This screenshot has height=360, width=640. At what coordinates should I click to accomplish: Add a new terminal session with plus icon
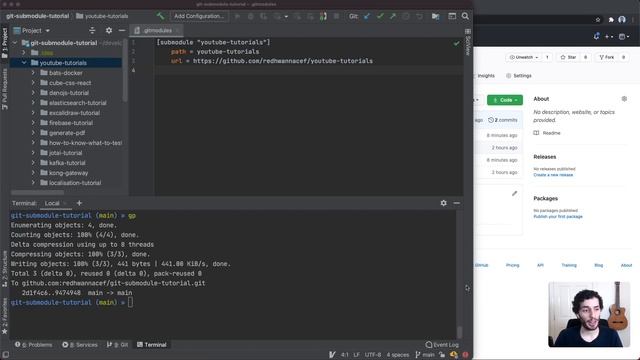[x=79, y=203]
